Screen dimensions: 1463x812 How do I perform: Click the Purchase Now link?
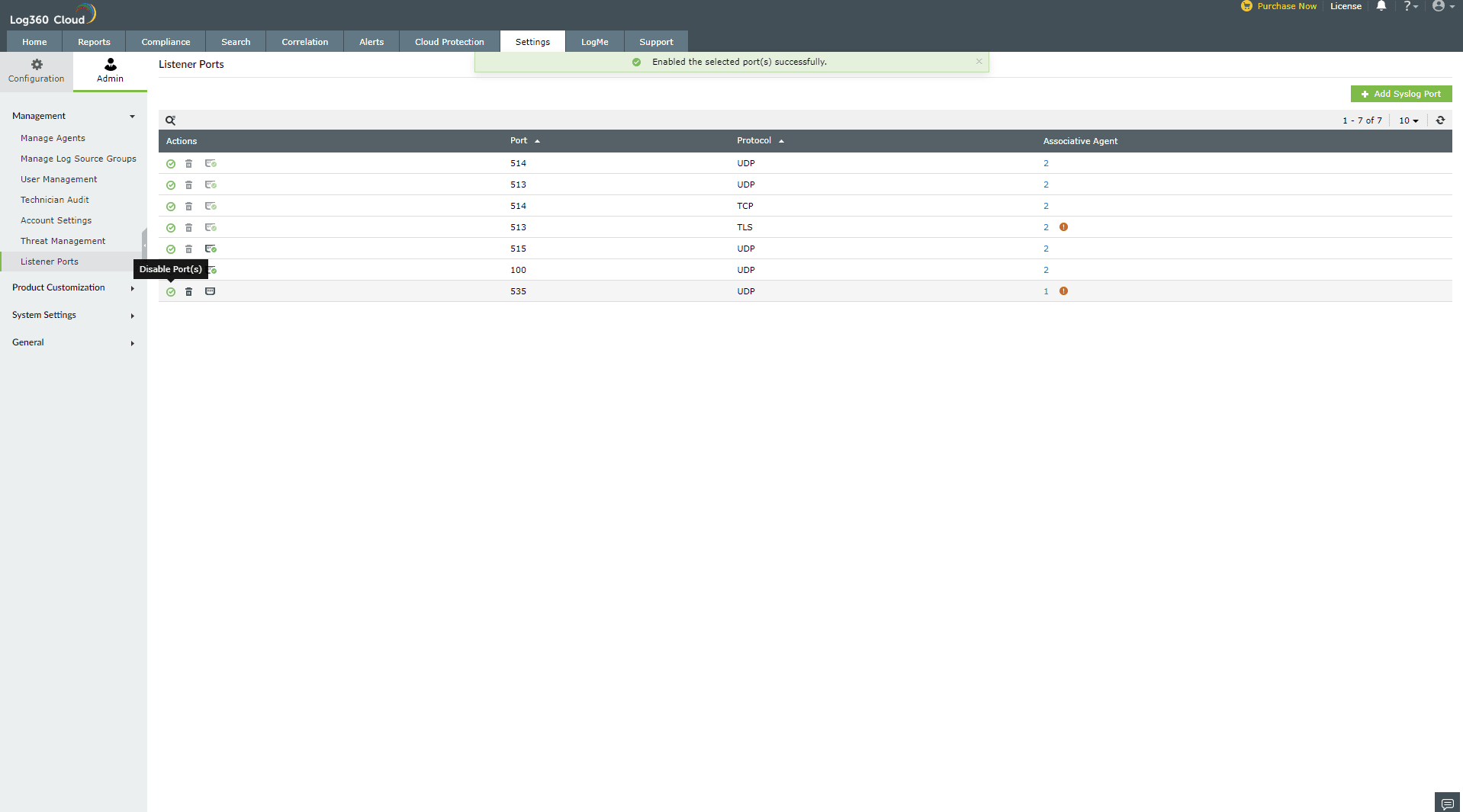tap(1279, 6)
